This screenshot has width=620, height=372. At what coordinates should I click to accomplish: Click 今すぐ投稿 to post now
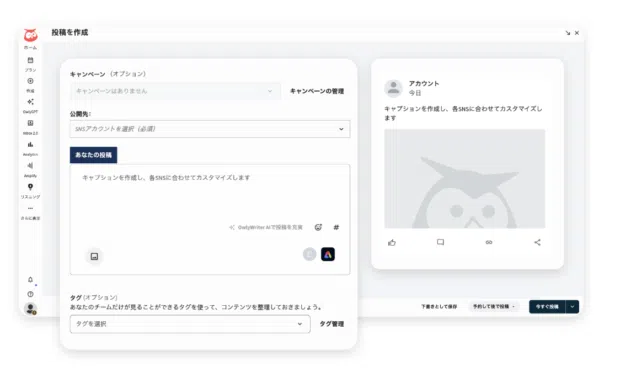point(547,307)
